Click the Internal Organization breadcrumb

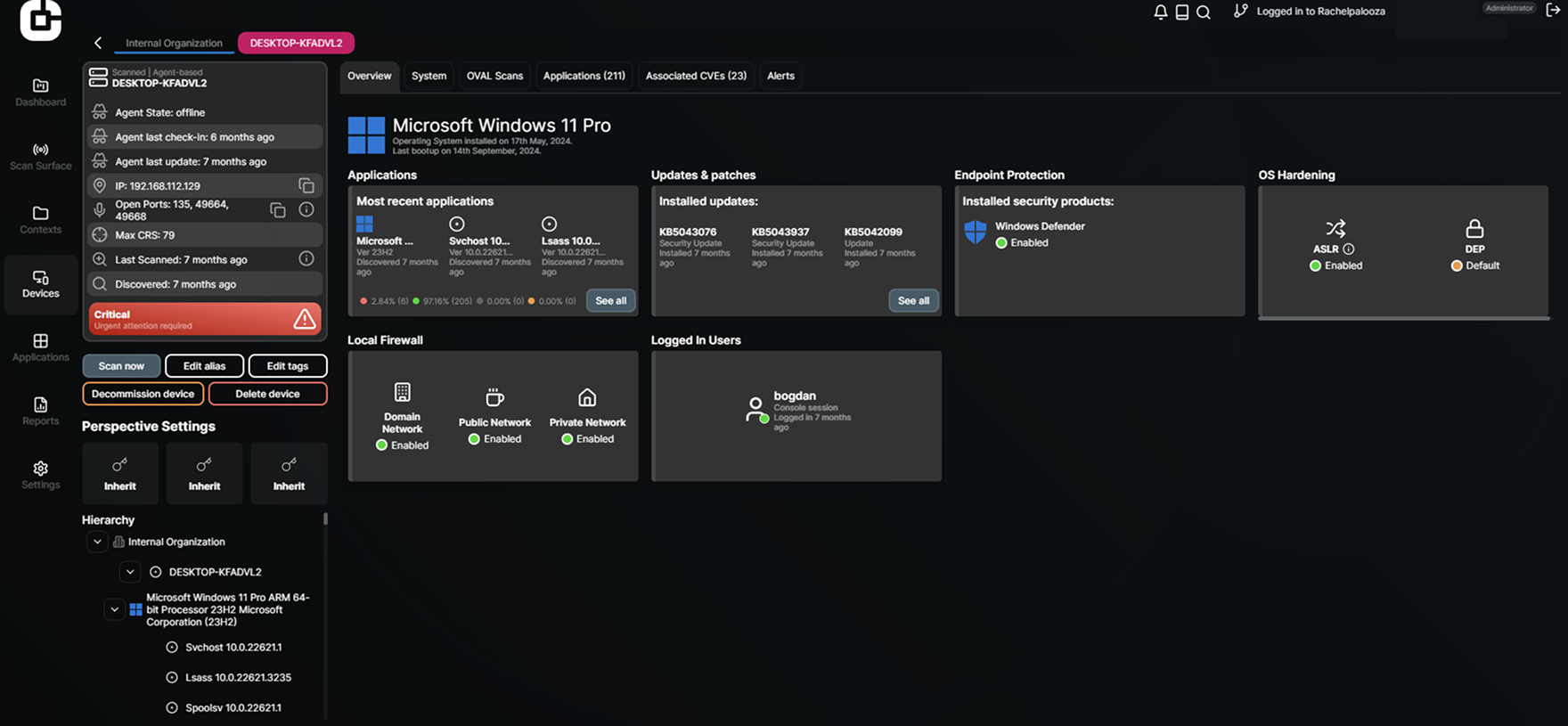(174, 43)
